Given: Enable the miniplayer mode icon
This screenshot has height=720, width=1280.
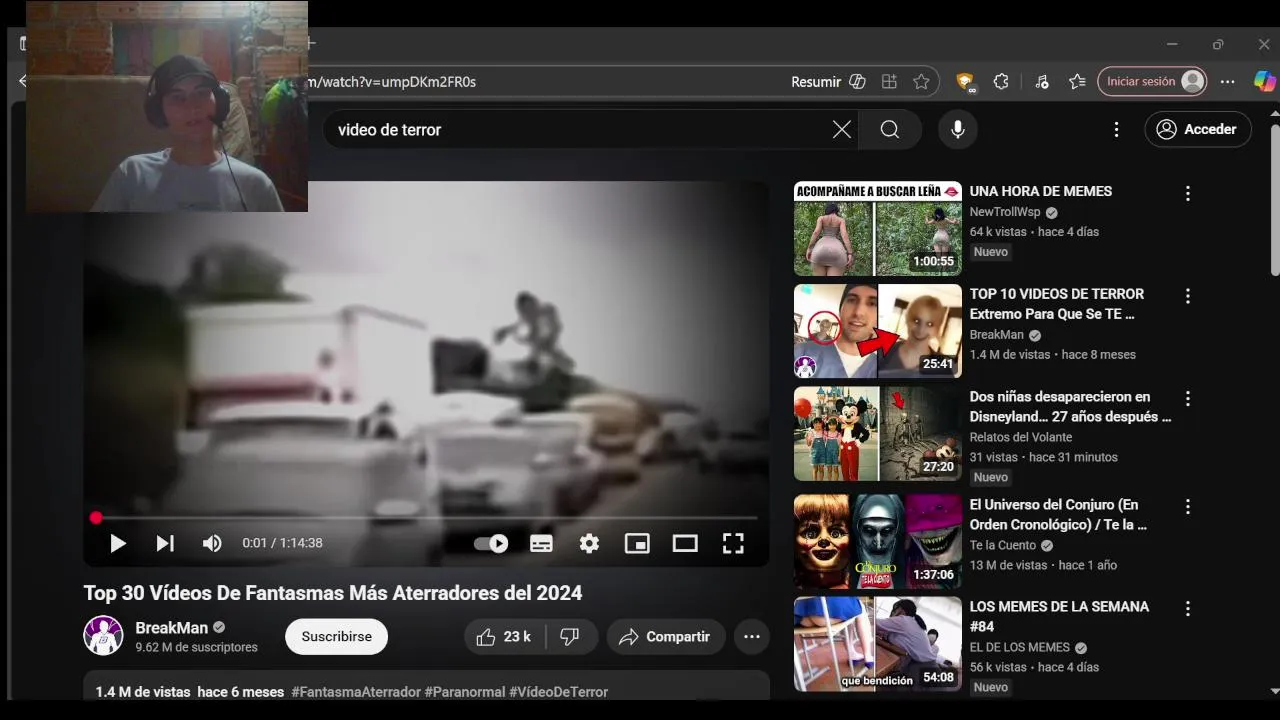Looking at the screenshot, I should click(x=637, y=543).
